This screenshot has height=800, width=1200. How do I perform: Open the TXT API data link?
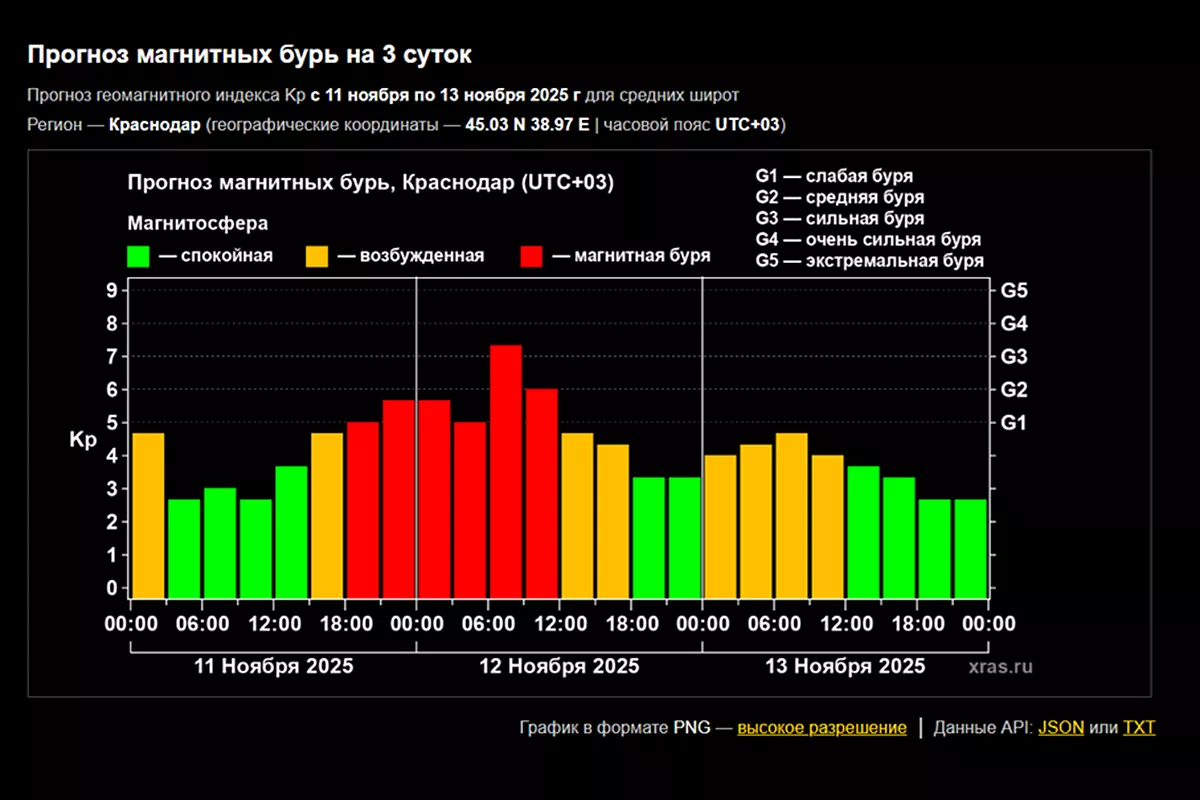[1138, 727]
